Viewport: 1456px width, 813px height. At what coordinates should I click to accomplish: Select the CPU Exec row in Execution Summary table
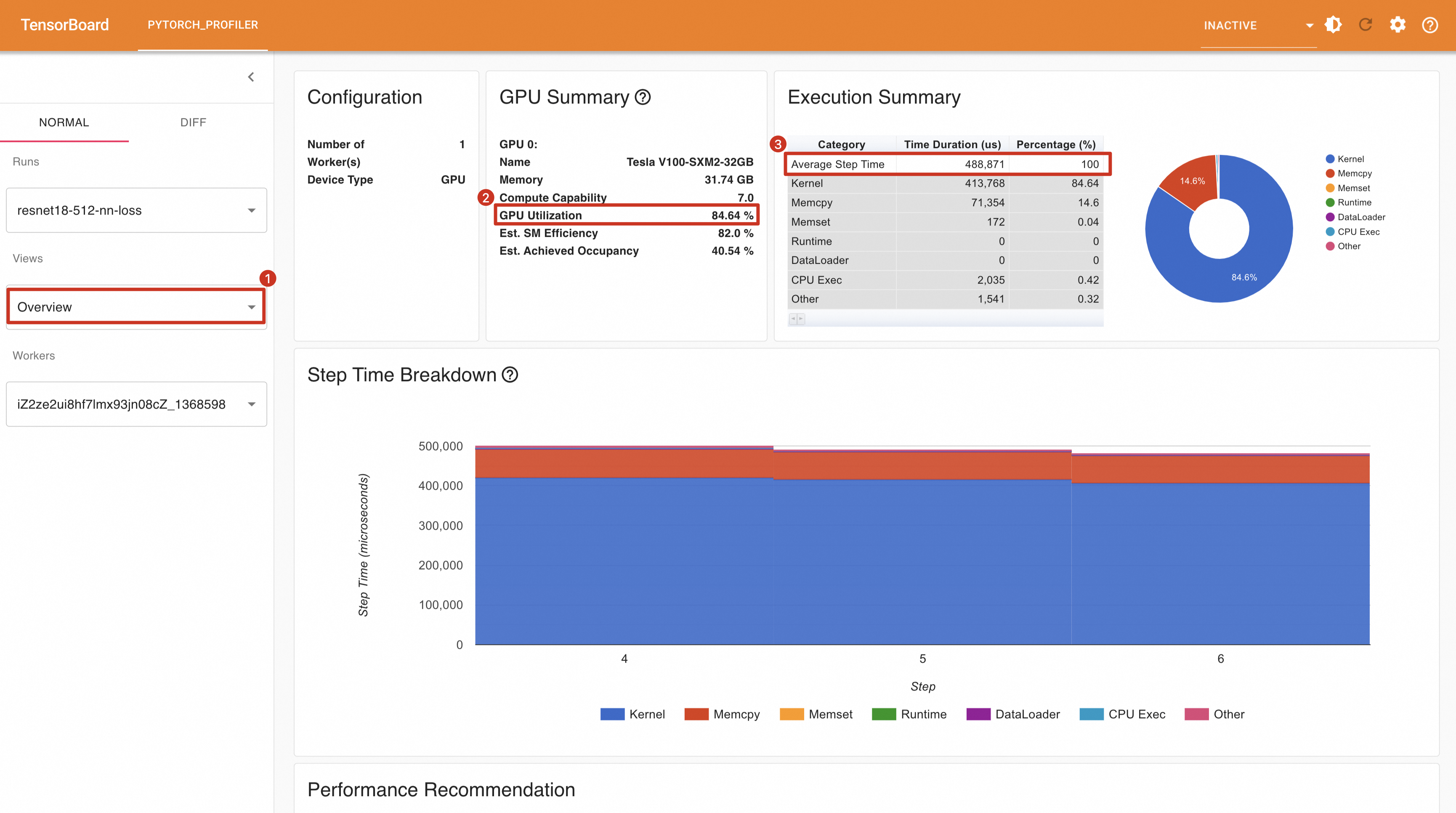[945, 280]
